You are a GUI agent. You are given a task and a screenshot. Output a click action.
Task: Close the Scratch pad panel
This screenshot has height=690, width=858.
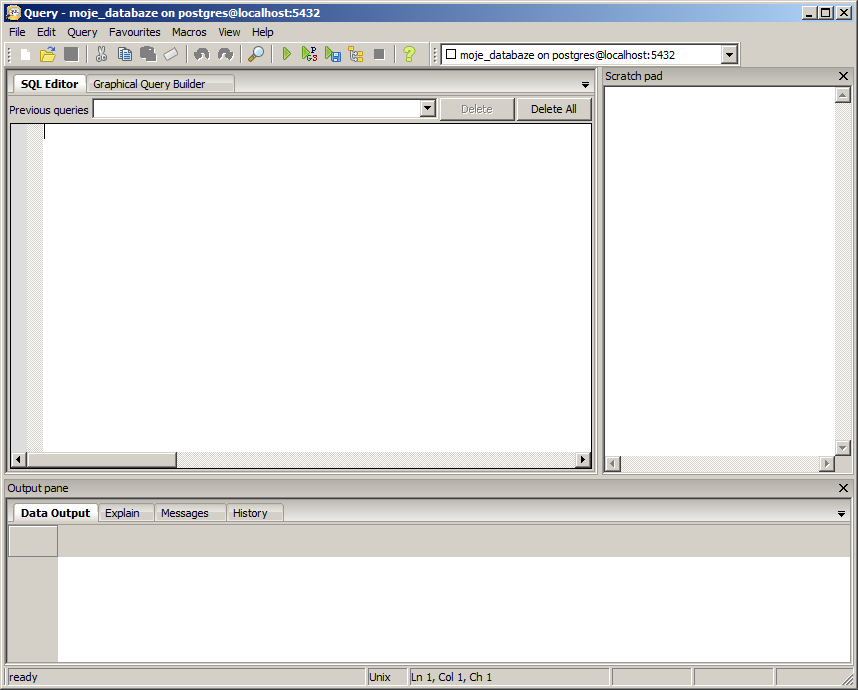point(843,76)
